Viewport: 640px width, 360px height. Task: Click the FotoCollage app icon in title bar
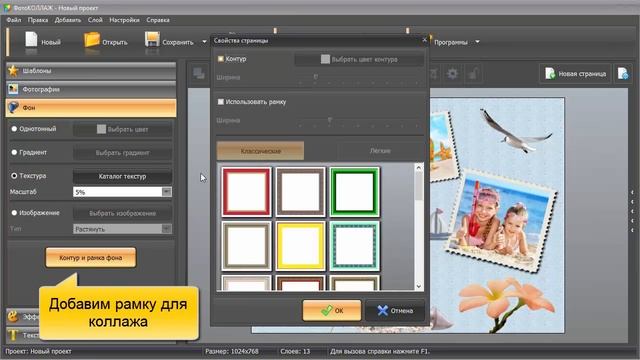(x=7, y=8)
